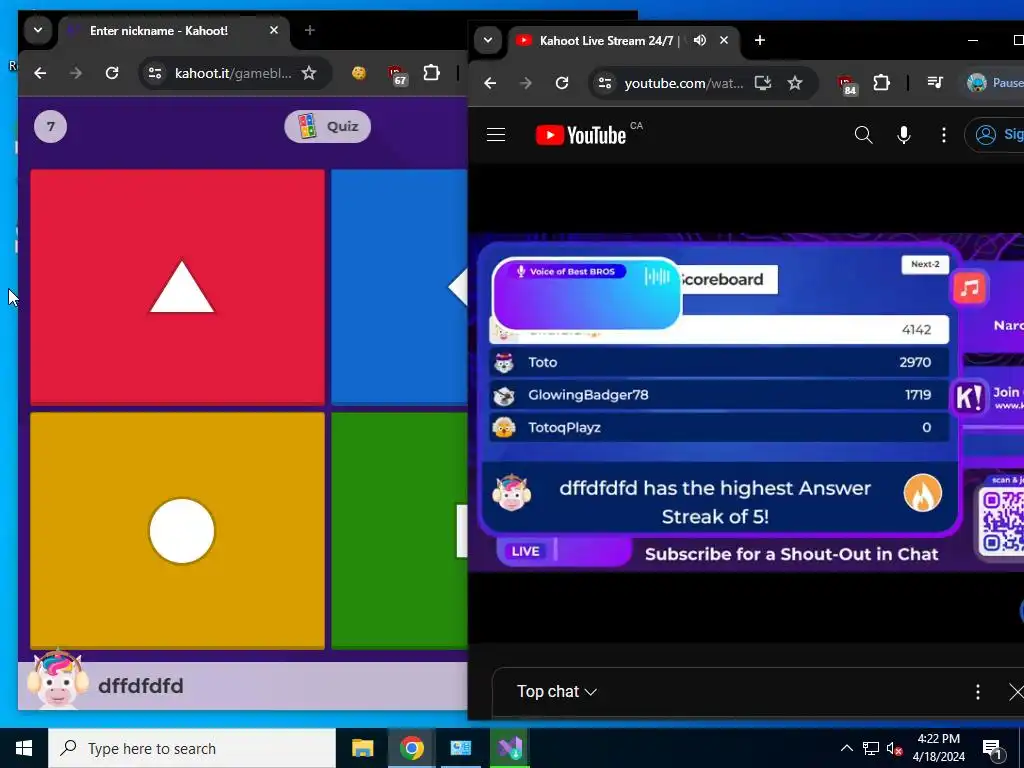Screen dimensions: 1024x768
Task: Open network status in system tray
Action: pyautogui.click(x=871, y=748)
